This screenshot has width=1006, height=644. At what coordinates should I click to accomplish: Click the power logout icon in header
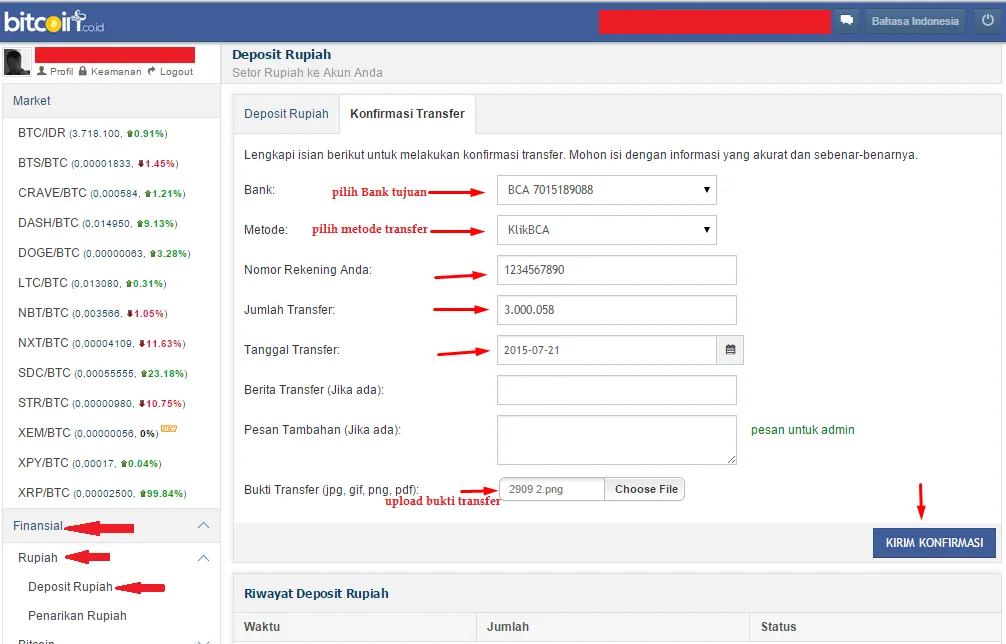pyautogui.click(x=987, y=21)
